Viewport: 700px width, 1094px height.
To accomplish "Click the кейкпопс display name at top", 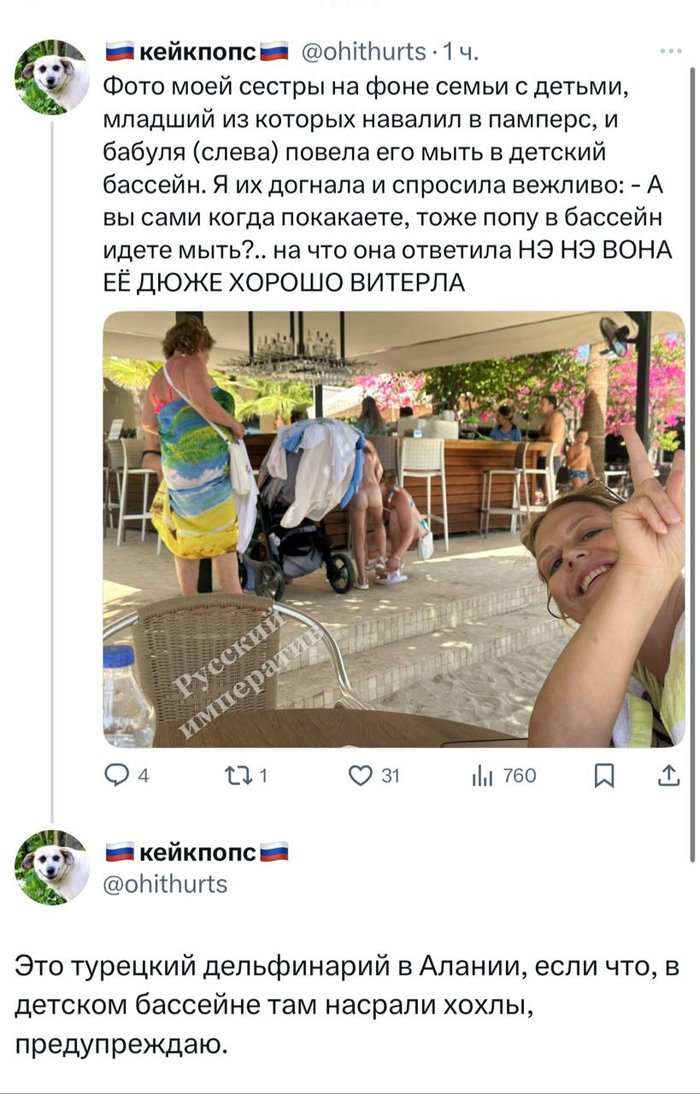I will pyautogui.click(x=197, y=52).
